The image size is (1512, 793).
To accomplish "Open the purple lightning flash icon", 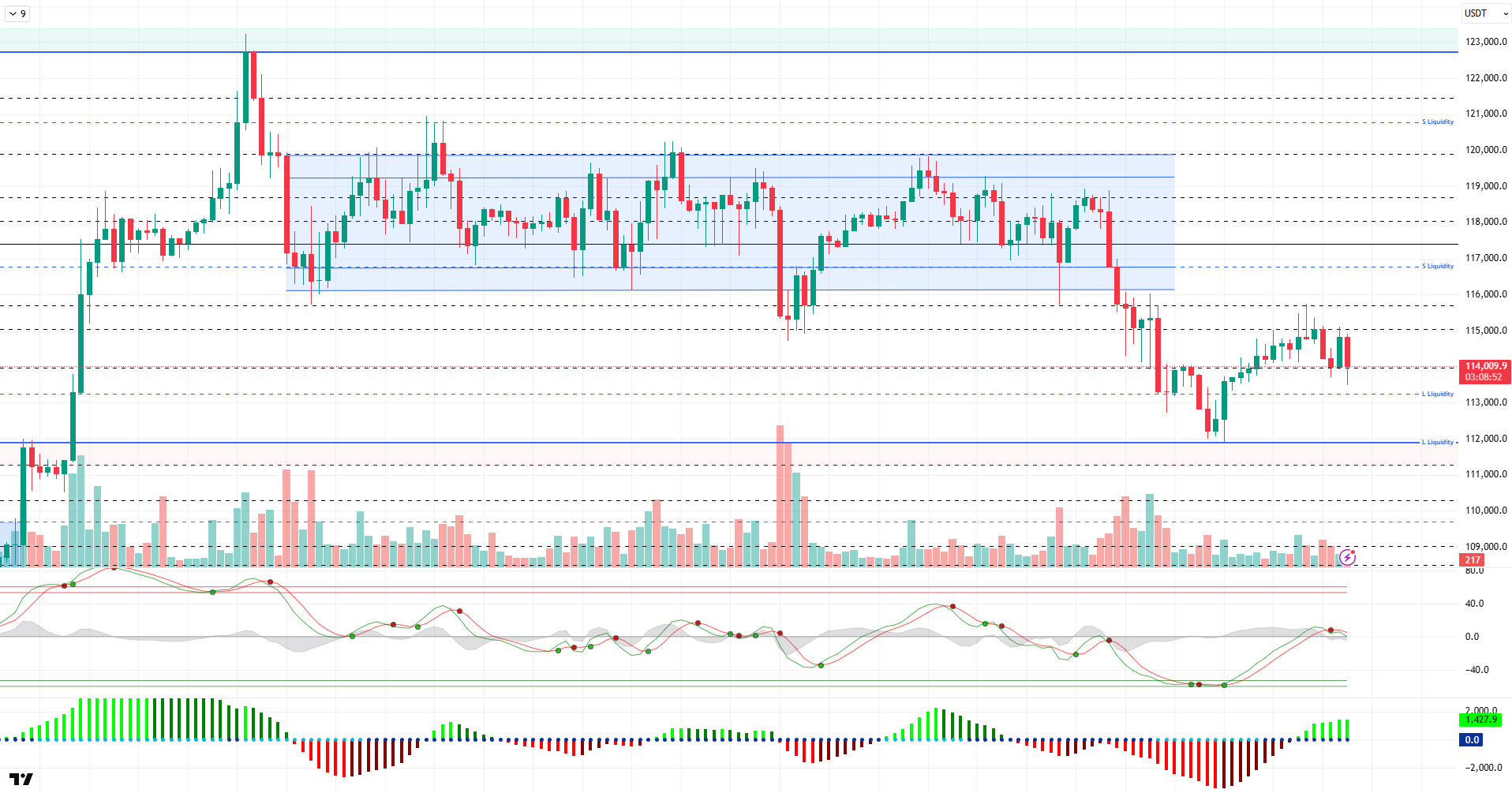I will coord(1347,558).
